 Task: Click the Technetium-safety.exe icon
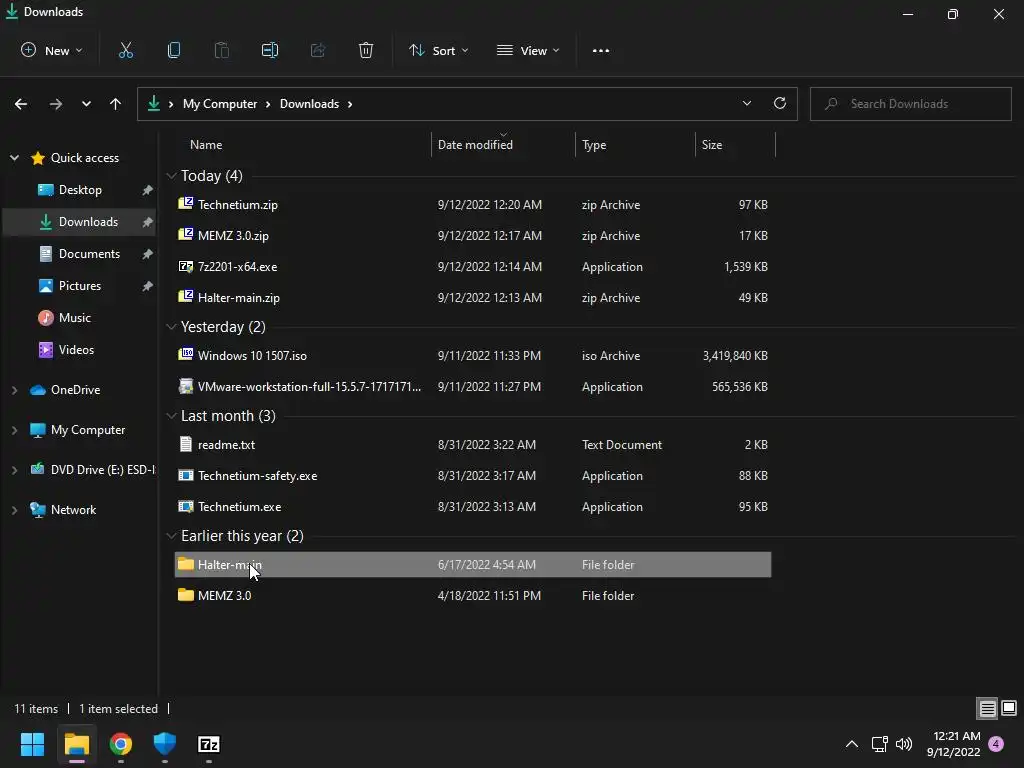[185, 475]
